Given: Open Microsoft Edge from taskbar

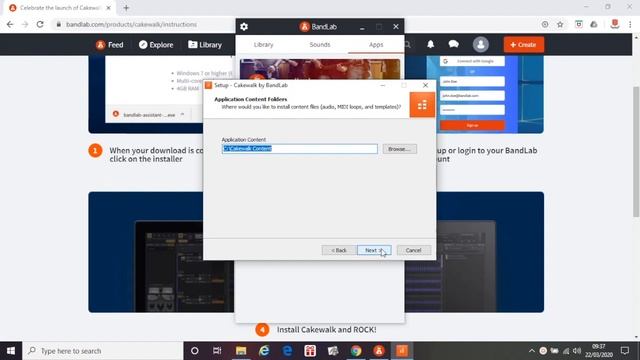Looking at the screenshot, I should point(287,351).
